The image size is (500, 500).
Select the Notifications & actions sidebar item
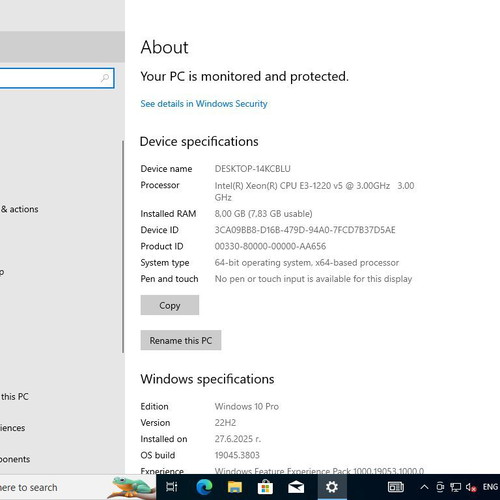coord(19,209)
